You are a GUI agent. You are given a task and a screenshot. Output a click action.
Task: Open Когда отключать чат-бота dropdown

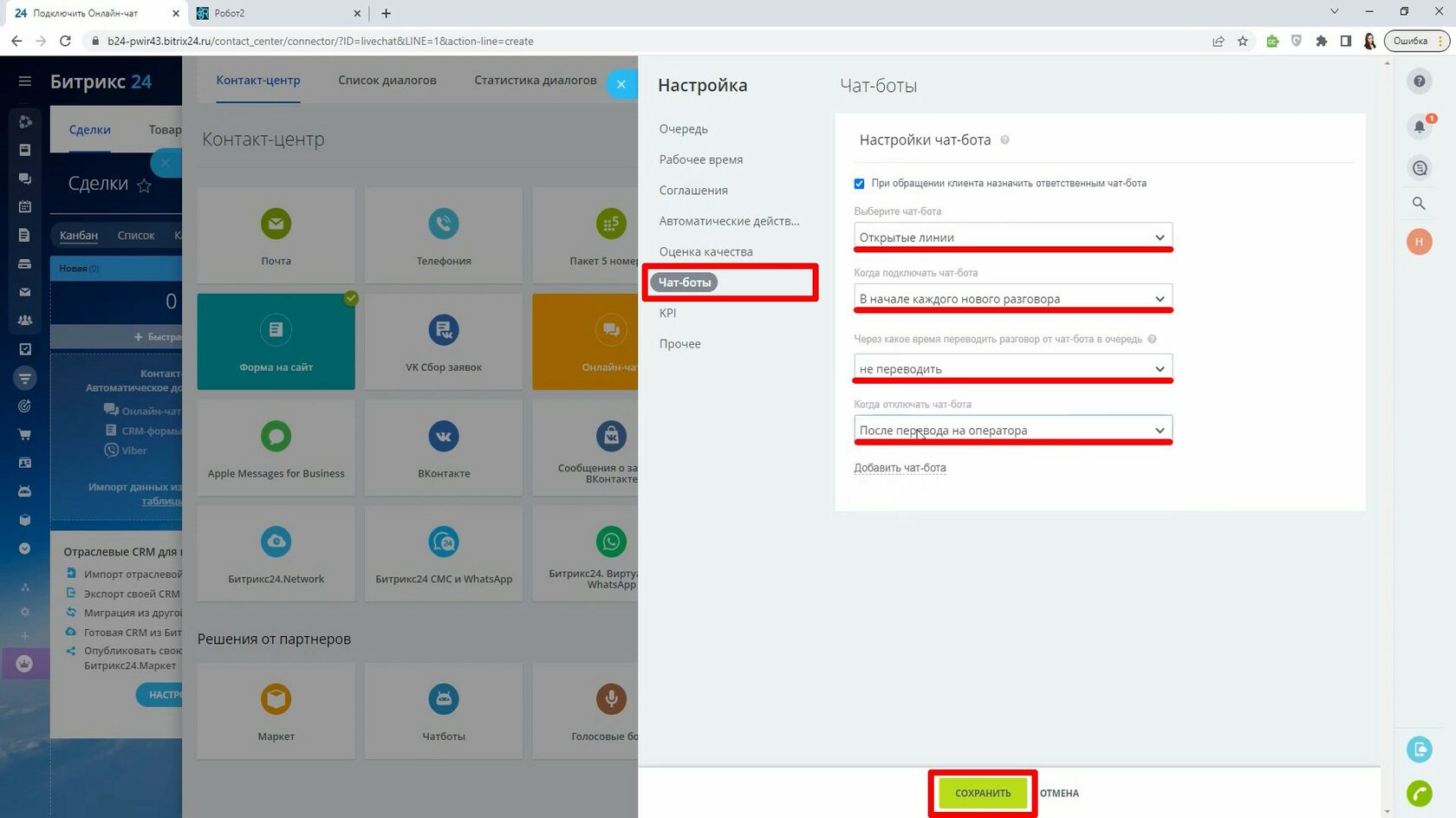1013,430
